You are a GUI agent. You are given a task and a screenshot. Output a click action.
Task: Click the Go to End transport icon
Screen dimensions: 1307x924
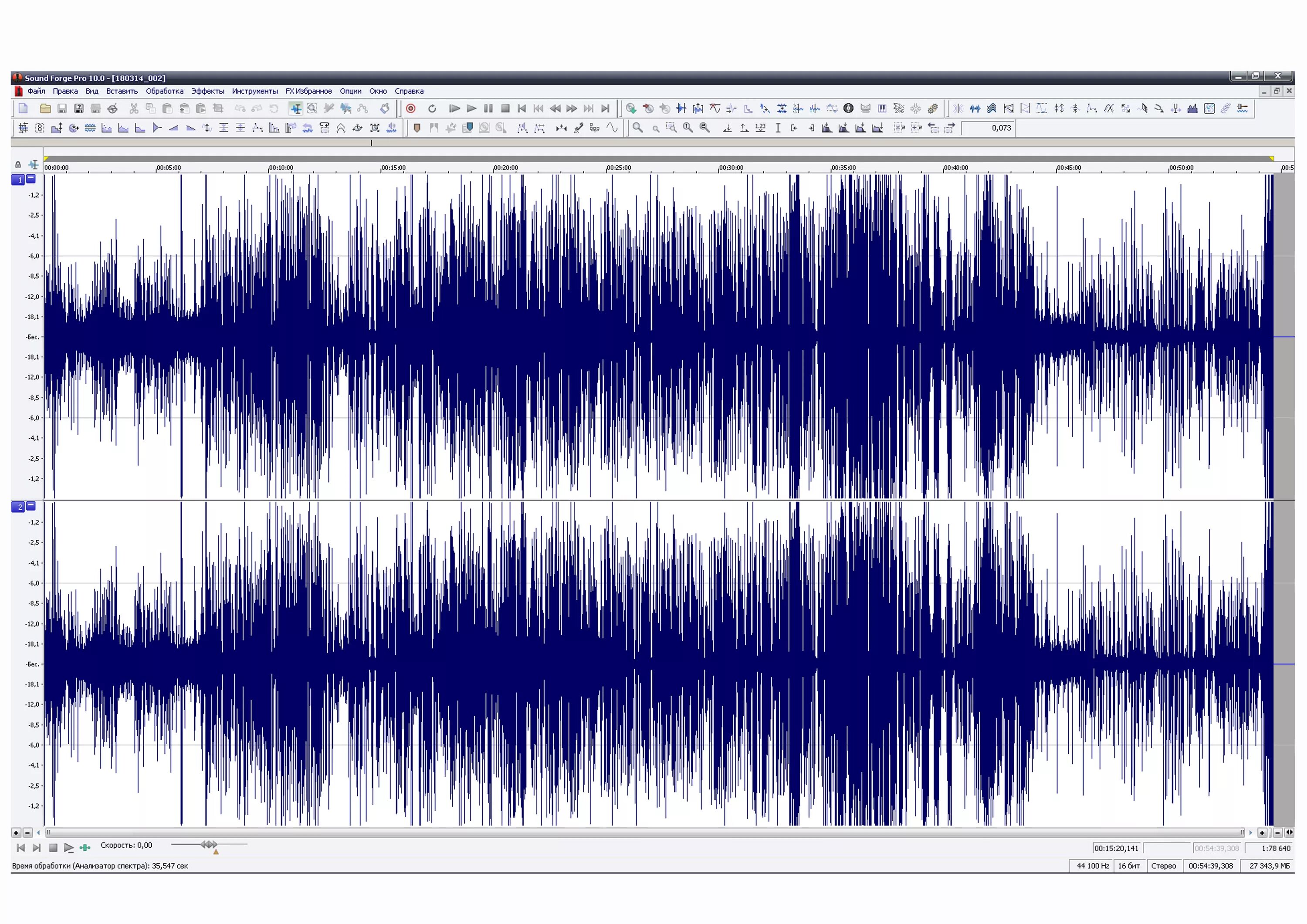(x=605, y=108)
